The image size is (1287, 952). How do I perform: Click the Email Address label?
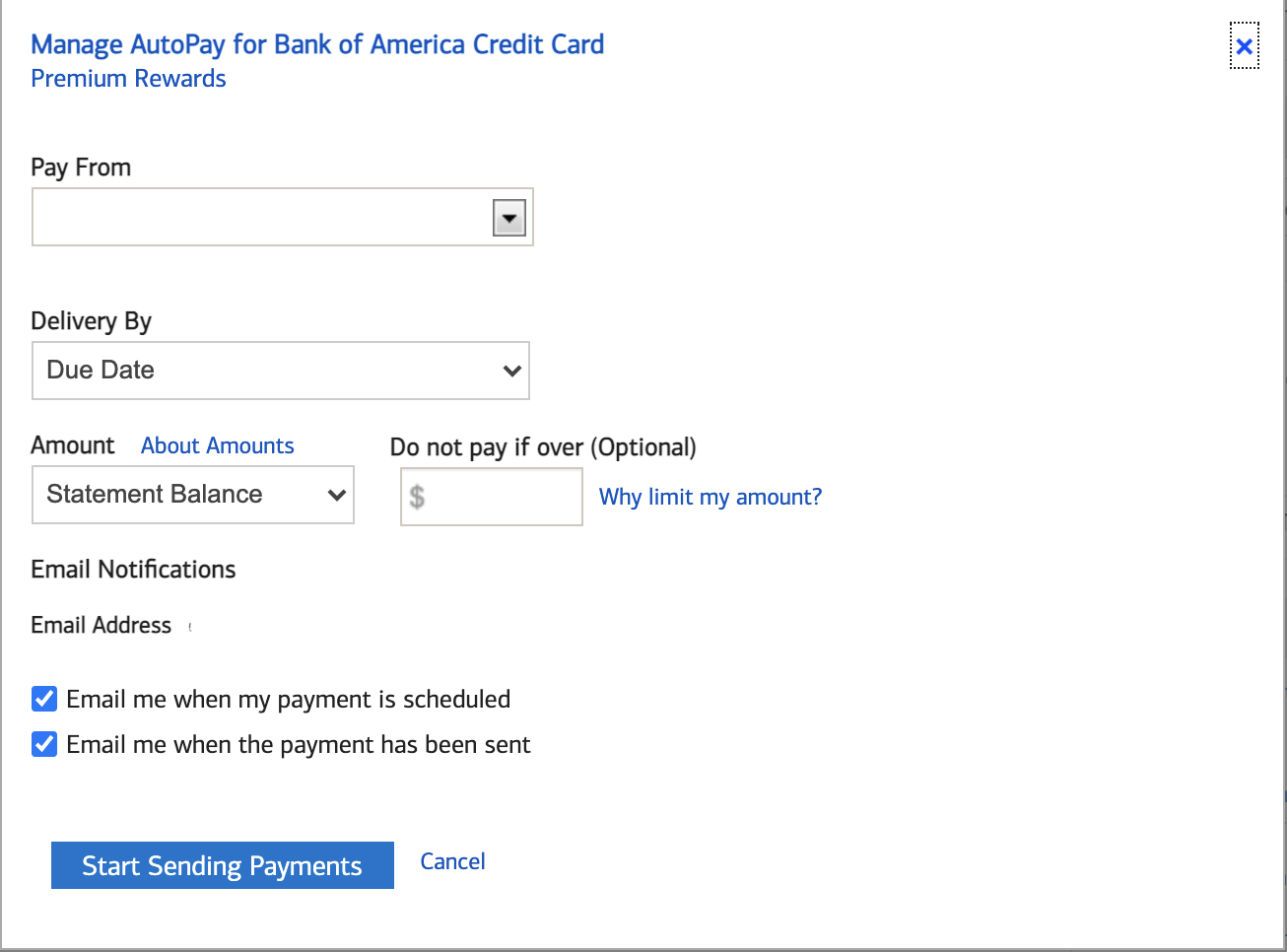click(101, 625)
